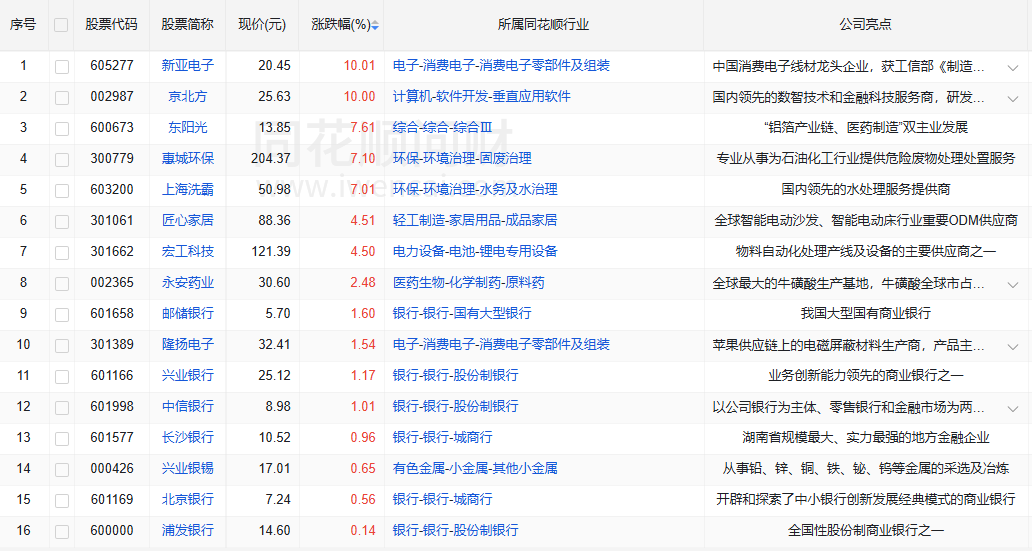The image size is (1032, 551).
Task: Sort by 涨跌幅 using the sort arrow icon
Action: tap(375, 25)
